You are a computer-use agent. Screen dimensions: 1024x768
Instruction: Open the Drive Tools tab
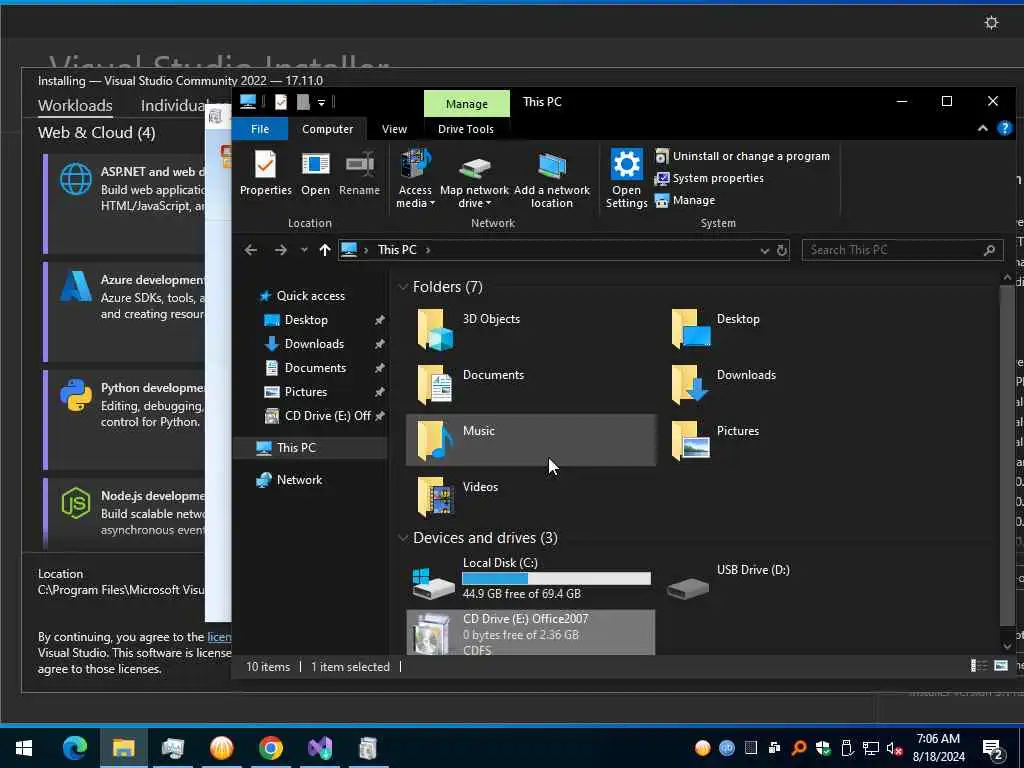tap(466, 129)
